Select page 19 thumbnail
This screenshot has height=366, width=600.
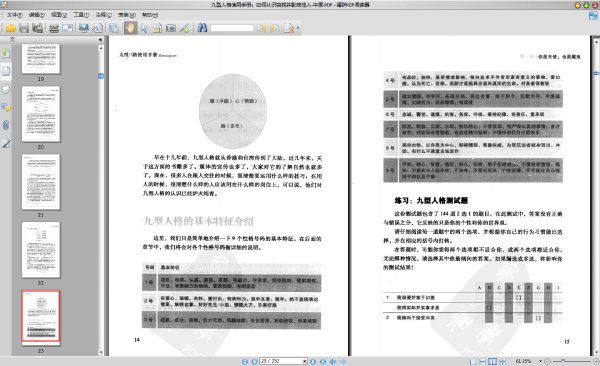pos(41,59)
